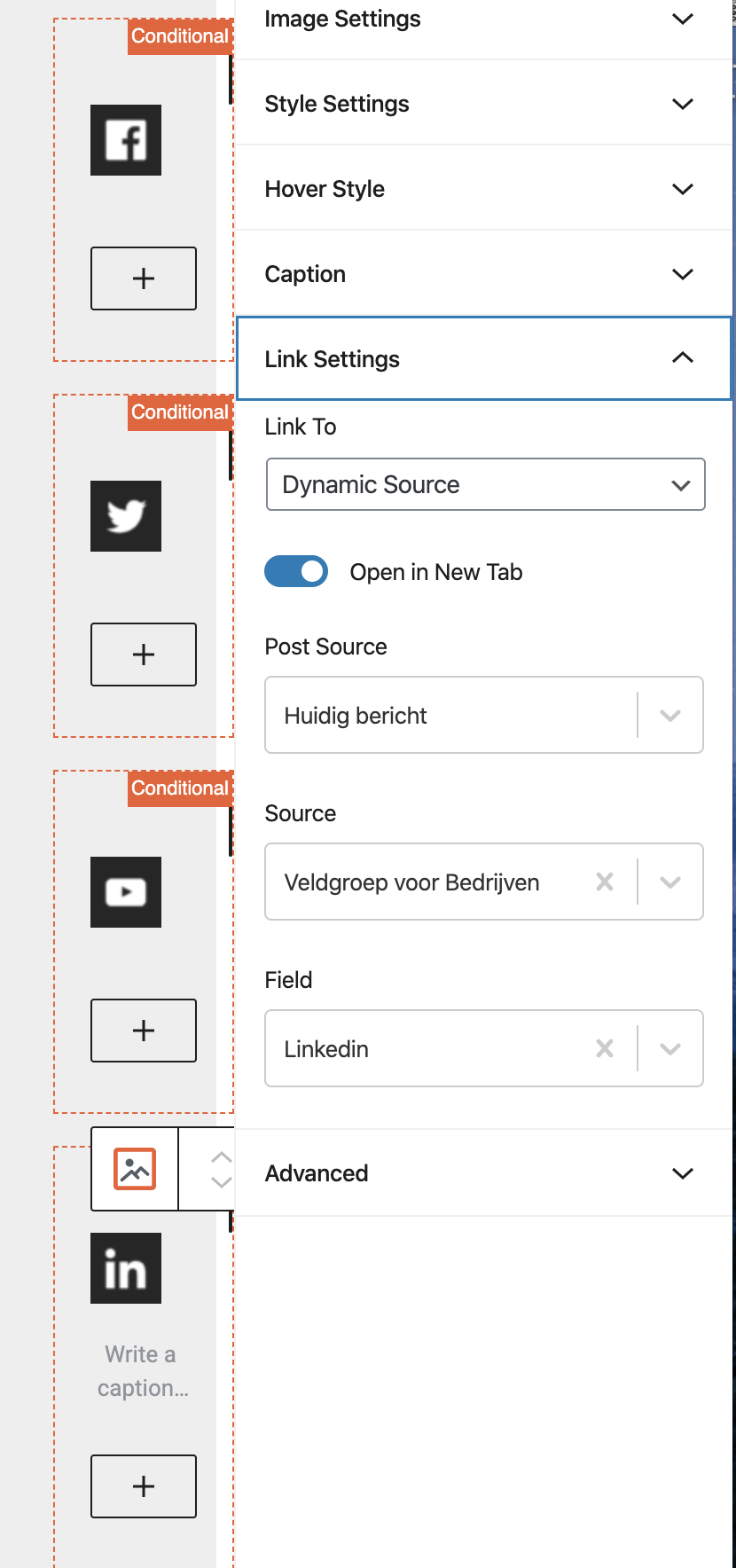Click Conditional label on YouTube block

tap(180, 788)
